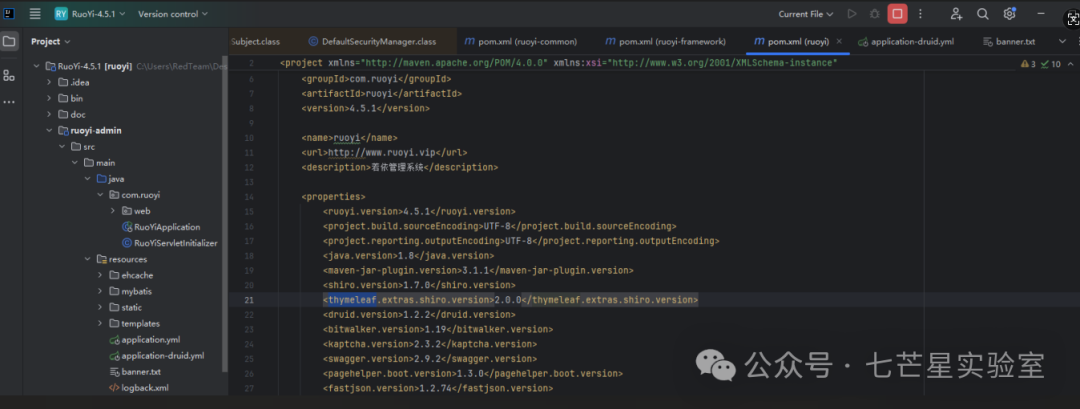This screenshot has height=409, width=1080.
Task: Click the Run button
Action: point(852,14)
